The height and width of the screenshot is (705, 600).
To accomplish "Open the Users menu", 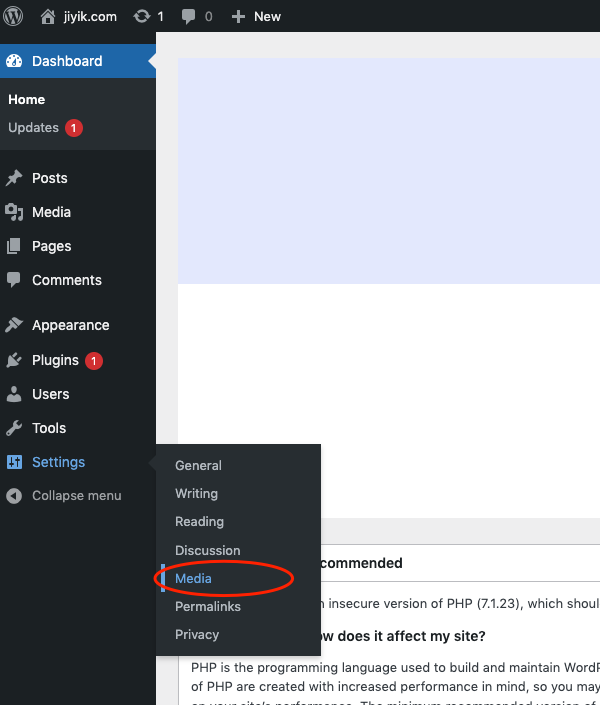I will pos(51,394).
